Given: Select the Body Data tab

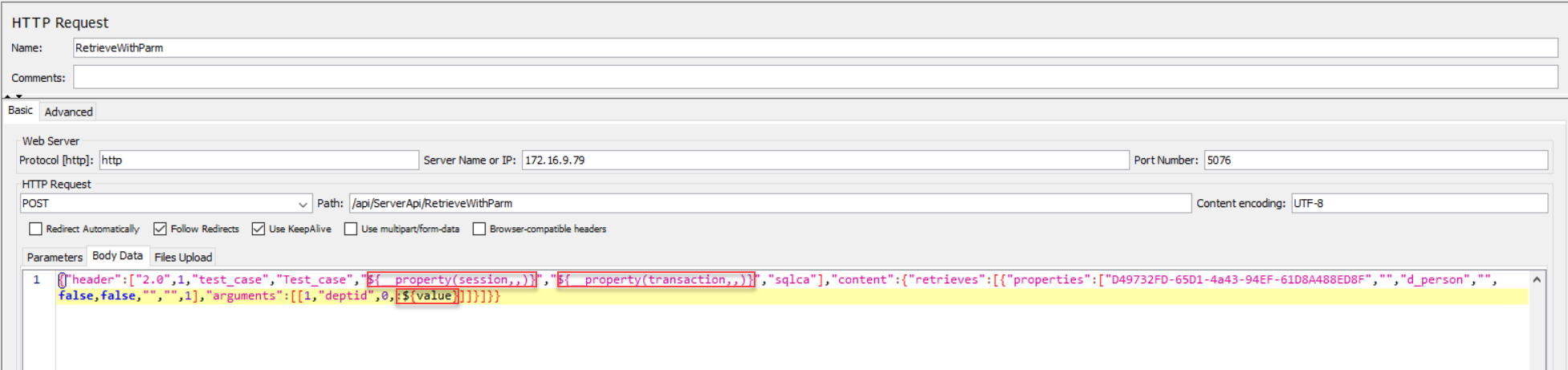Looking at the screenshot, I should pyautogui.click(x=117, y=256).
